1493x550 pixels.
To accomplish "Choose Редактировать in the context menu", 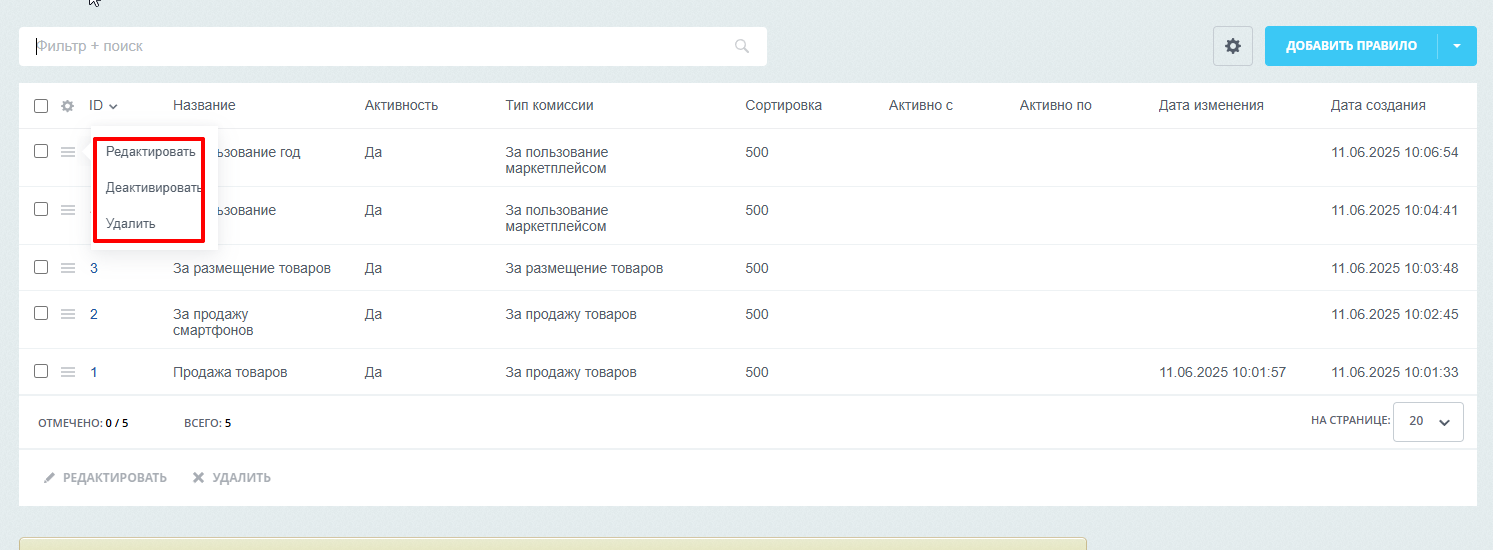I will pos(150,152).
